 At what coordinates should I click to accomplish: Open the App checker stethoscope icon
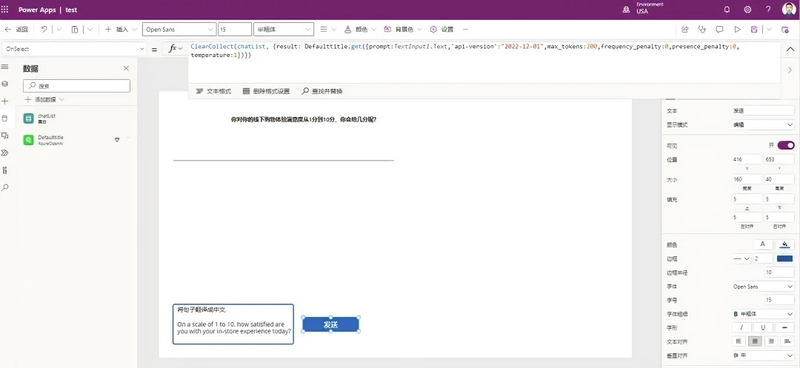(702, 30)
